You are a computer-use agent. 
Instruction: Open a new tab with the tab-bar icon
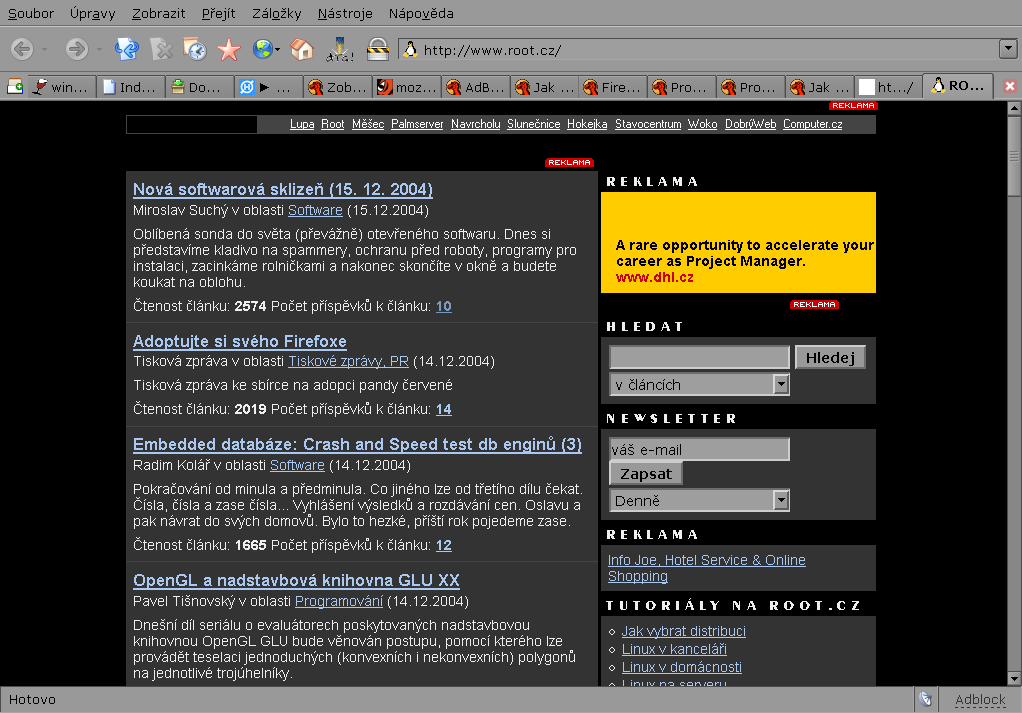(x=15, y=87)
